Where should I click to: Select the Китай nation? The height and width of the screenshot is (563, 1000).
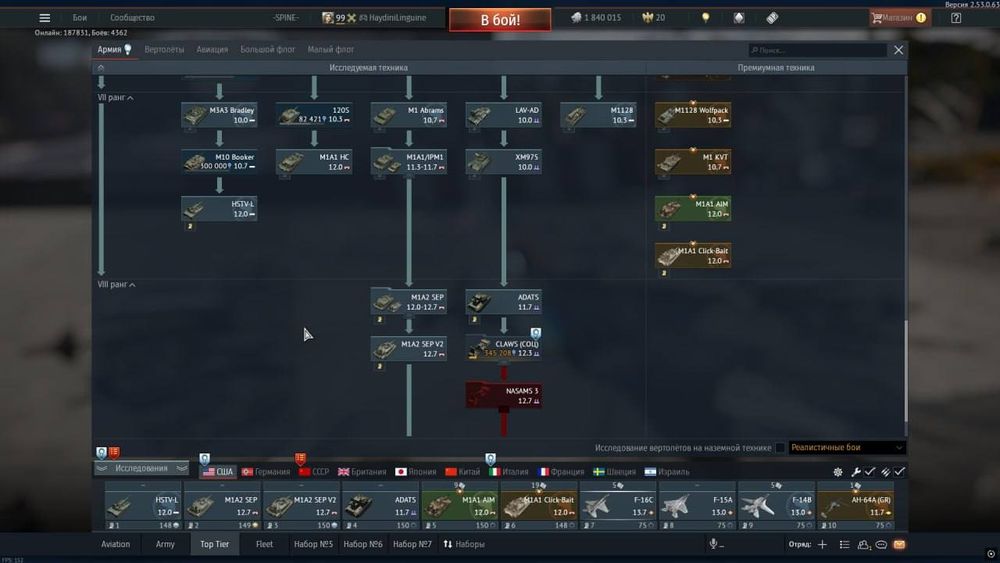coord(462,472)
